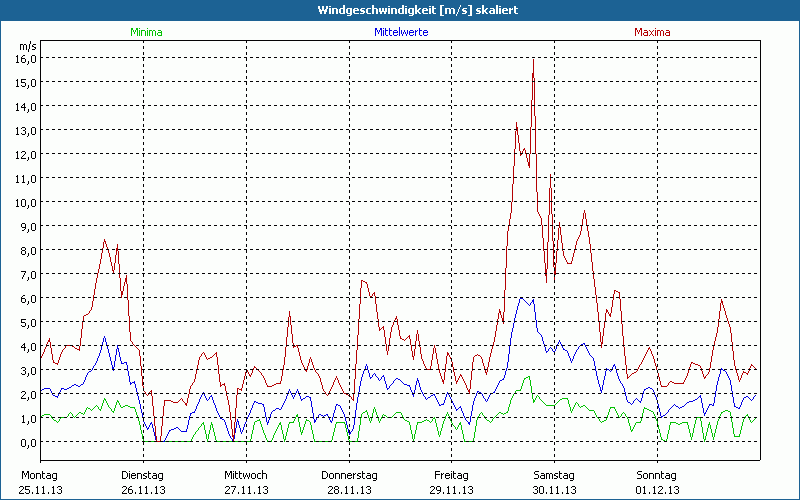Viewport: 800px width, 500px height.
Task: Click the 2,0 y-axis value
Action: 30,394
